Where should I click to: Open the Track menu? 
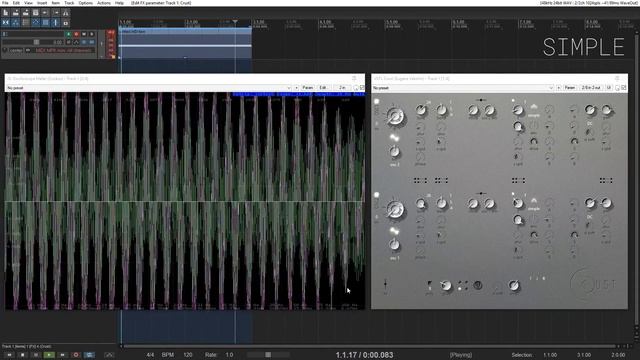click(x=69, y=3)
